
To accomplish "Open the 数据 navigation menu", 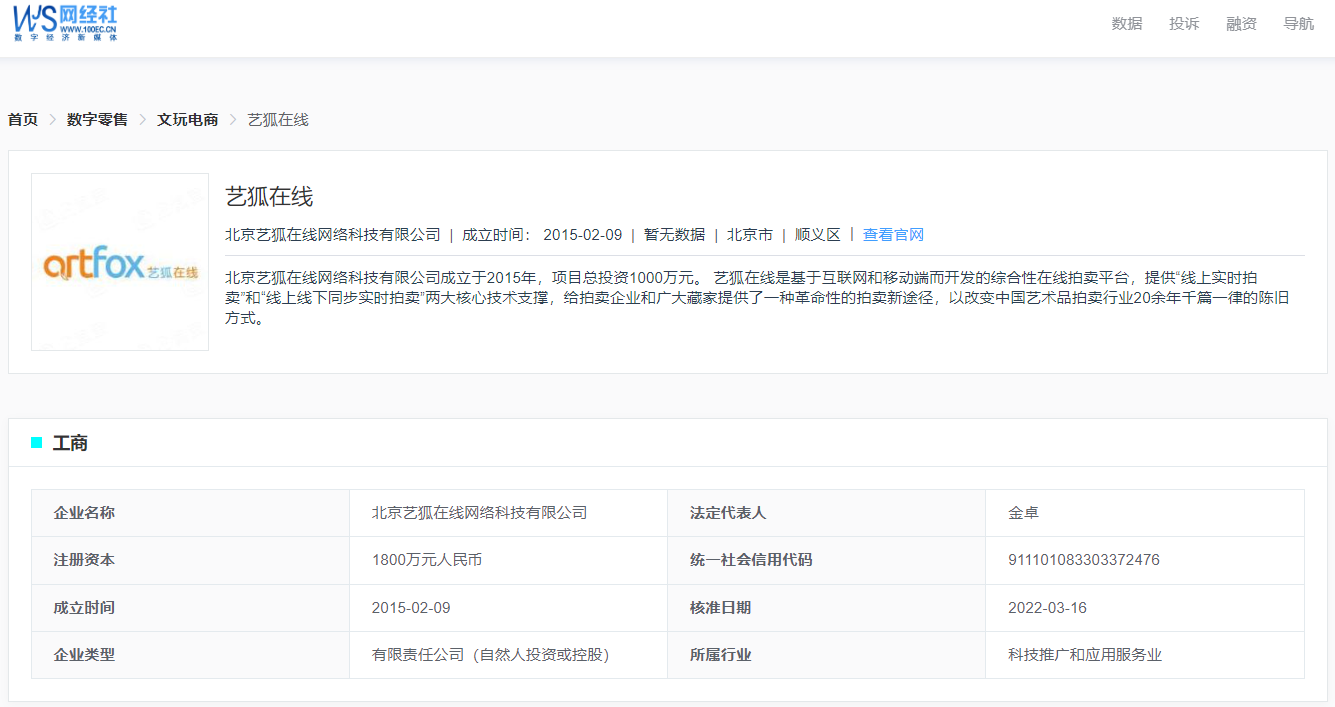I will [1127, 23].
